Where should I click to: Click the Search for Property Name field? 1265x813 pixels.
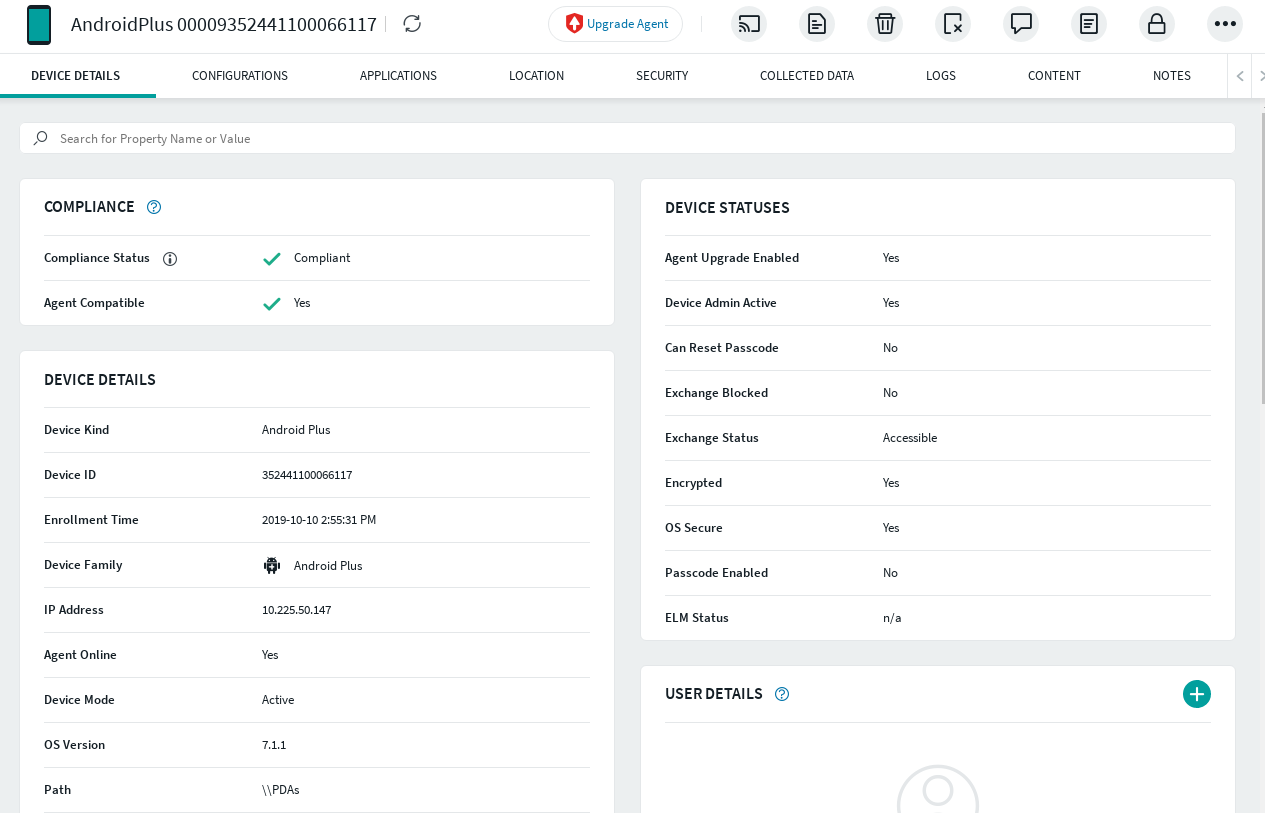click(x=640, y=139)
